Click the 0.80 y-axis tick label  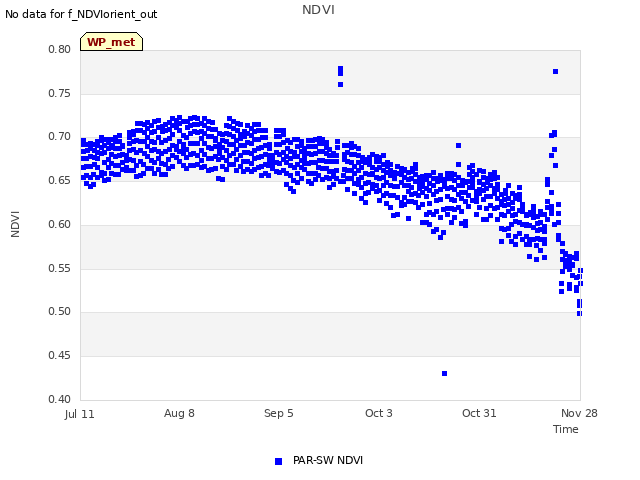pyautogui.click(x=60, y=49)
